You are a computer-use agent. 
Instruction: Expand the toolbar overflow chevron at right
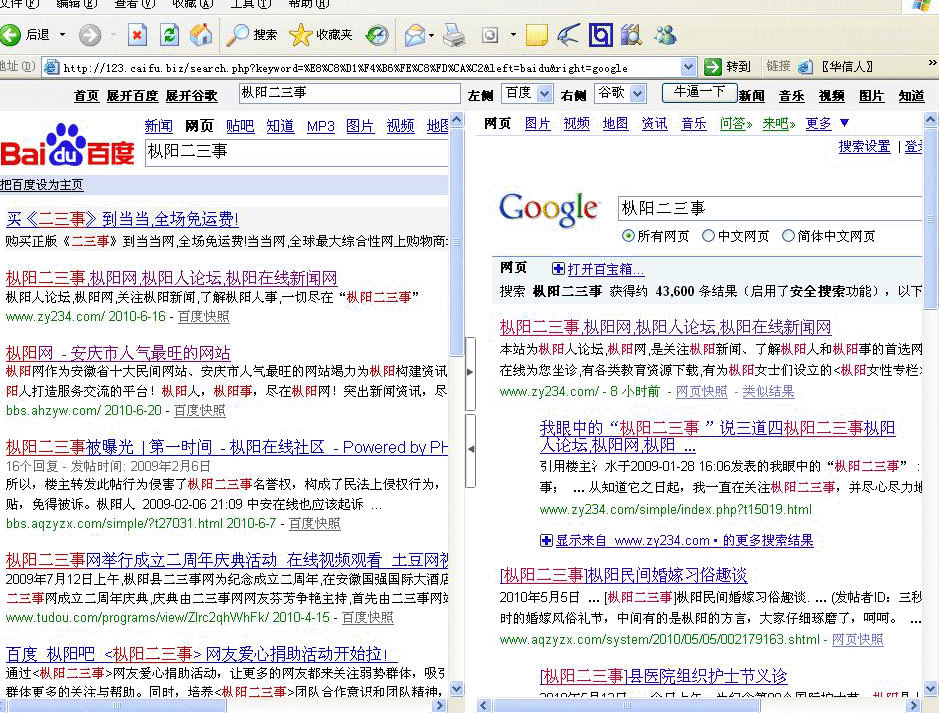932,62
